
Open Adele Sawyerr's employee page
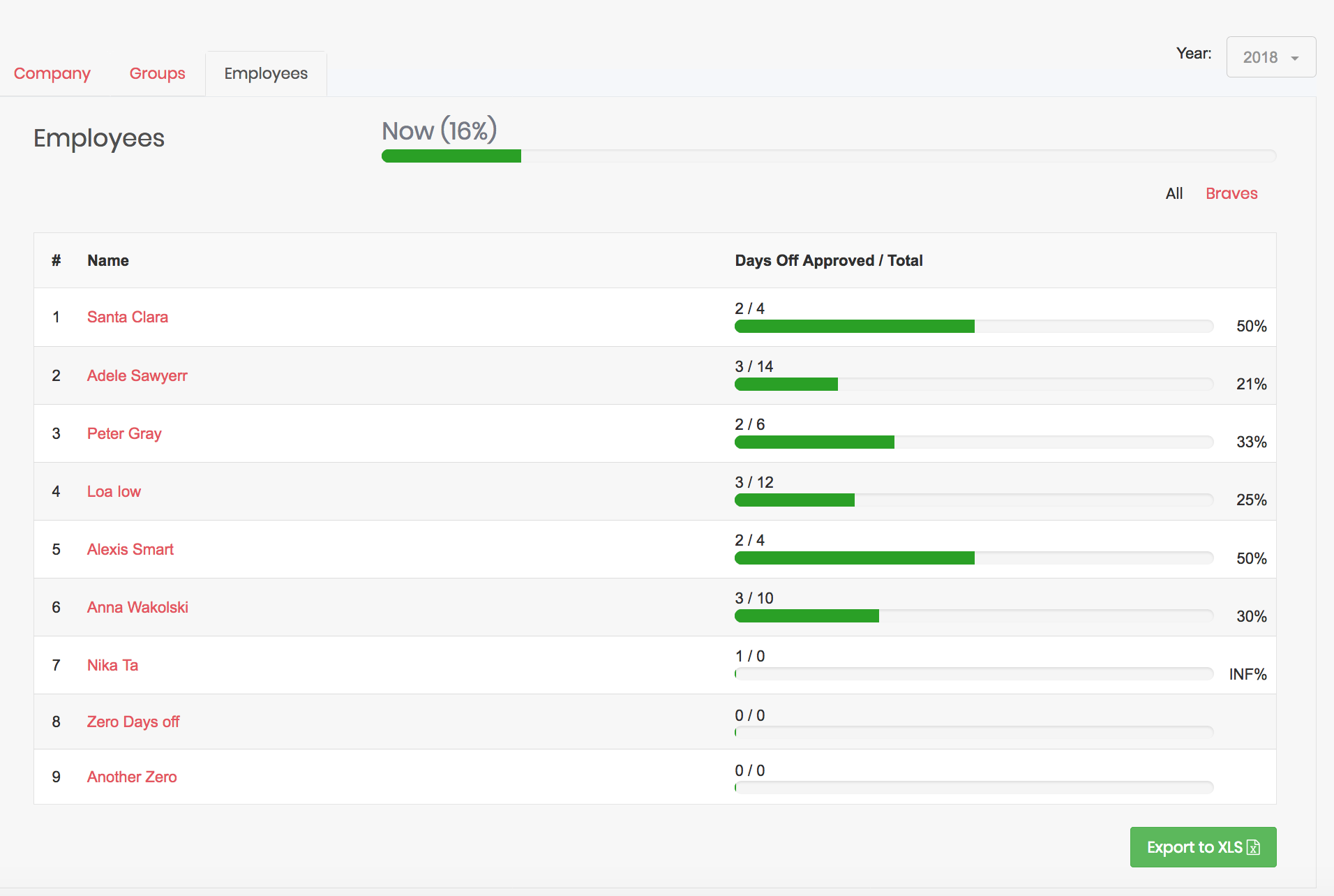pos(137,375)
